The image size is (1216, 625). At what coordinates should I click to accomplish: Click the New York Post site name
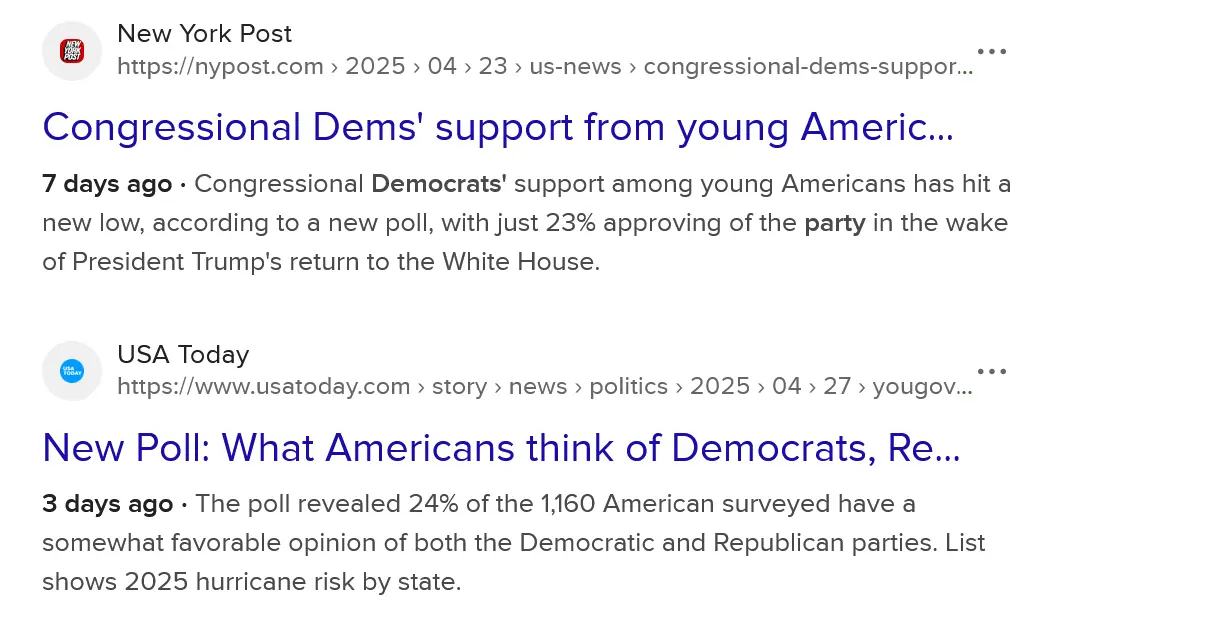coord(204,34)
